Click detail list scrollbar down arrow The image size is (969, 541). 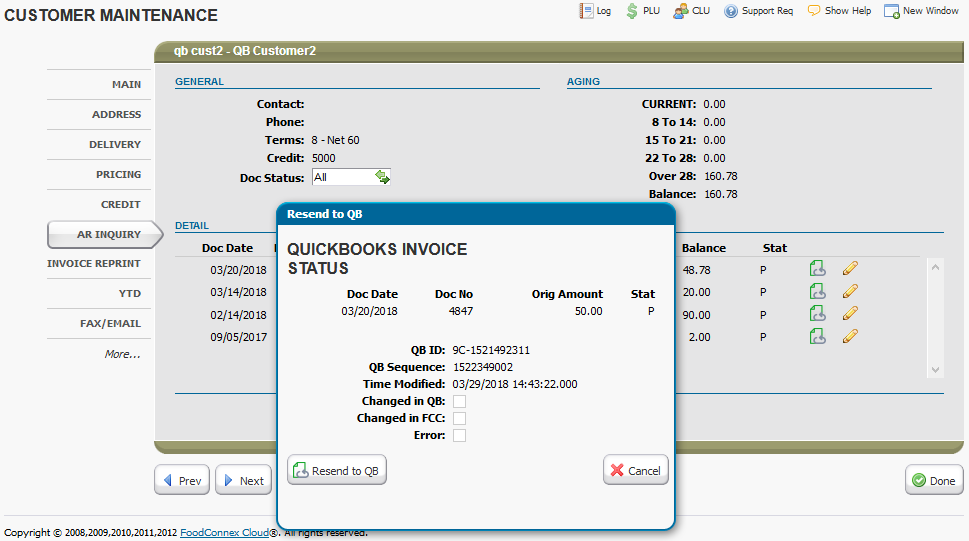(936, 370)
